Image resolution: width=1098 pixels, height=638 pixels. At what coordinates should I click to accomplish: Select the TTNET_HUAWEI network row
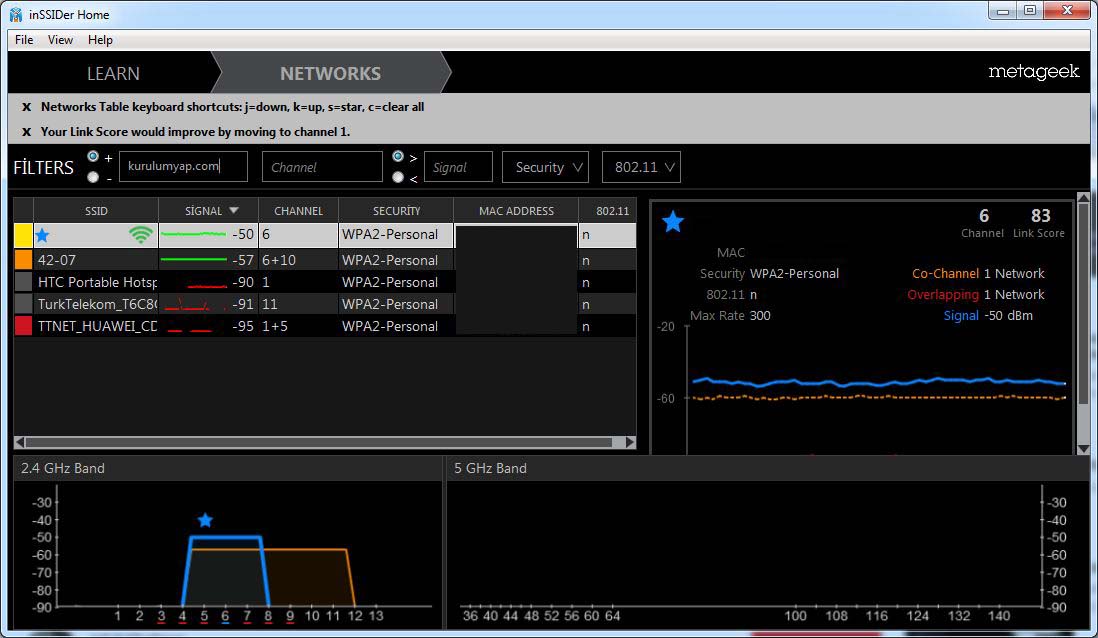pyautogui.click(x=325, y=326)
